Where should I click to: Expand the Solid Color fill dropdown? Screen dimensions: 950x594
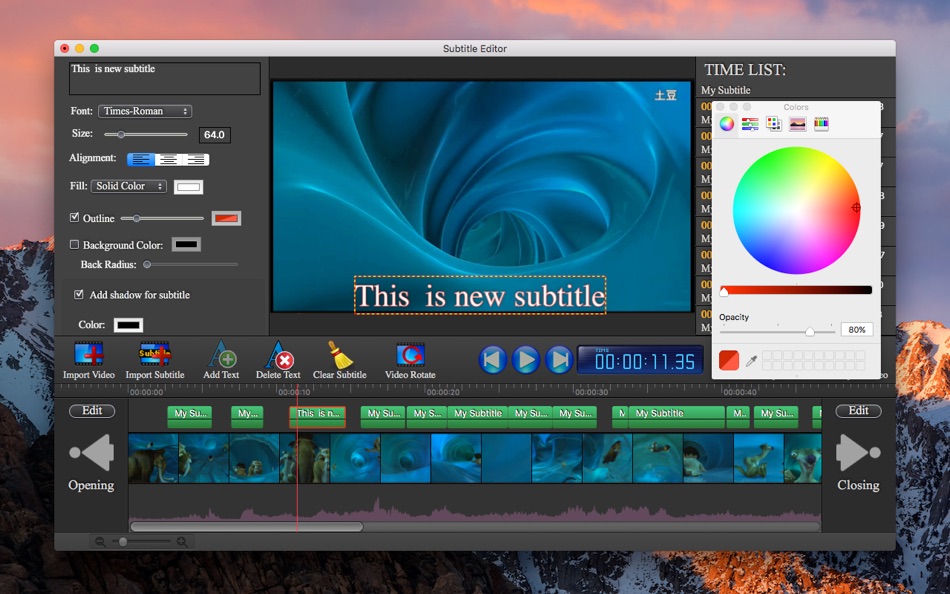tap(129, 186)
